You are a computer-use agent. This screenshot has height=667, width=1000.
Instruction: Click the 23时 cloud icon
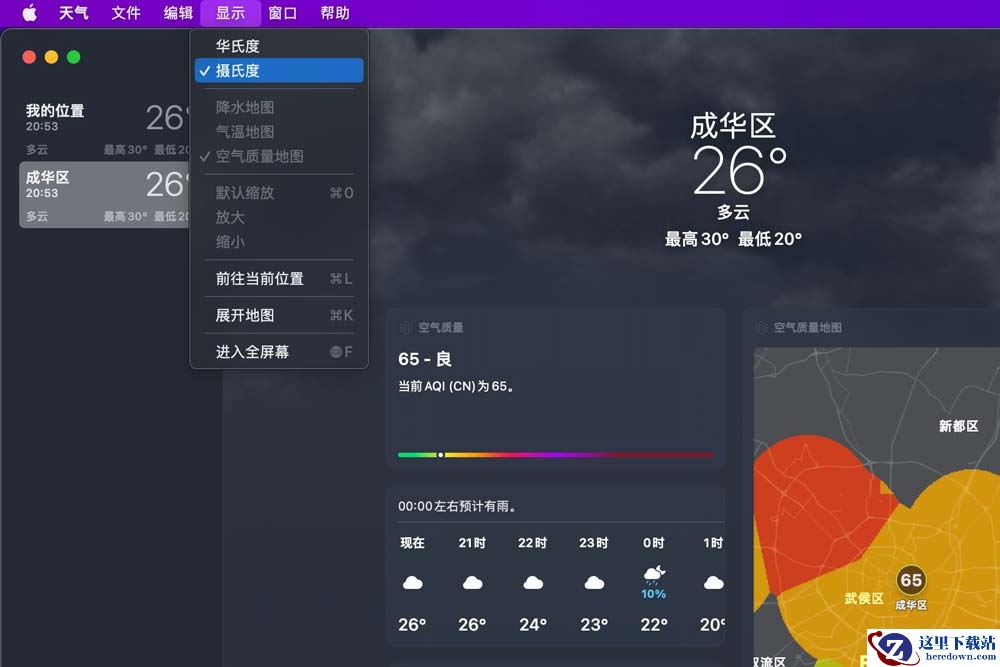click(x=594, y=582)
